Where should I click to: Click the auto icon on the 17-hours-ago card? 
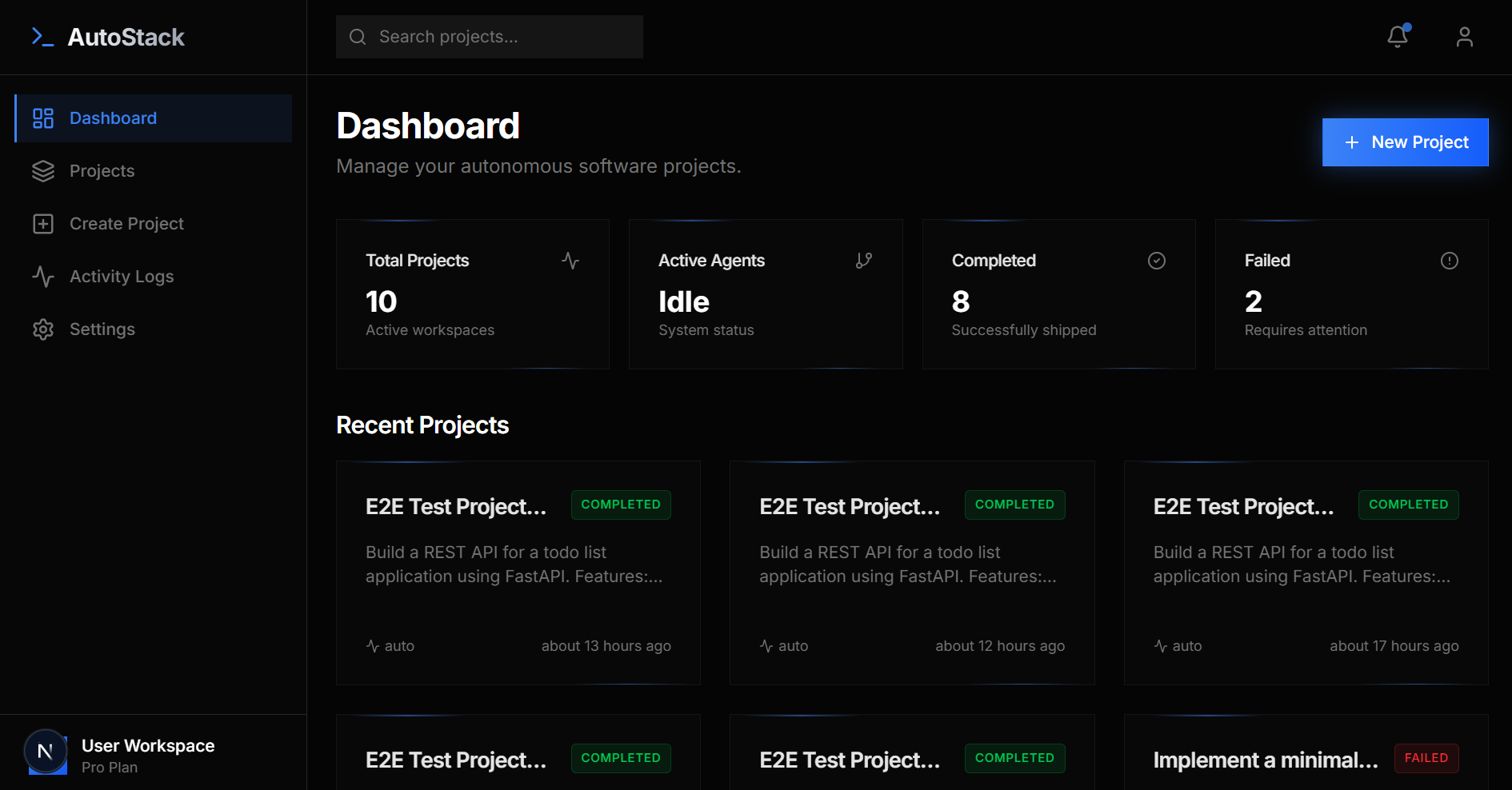pyautogui.click(x=1161, y=646)
